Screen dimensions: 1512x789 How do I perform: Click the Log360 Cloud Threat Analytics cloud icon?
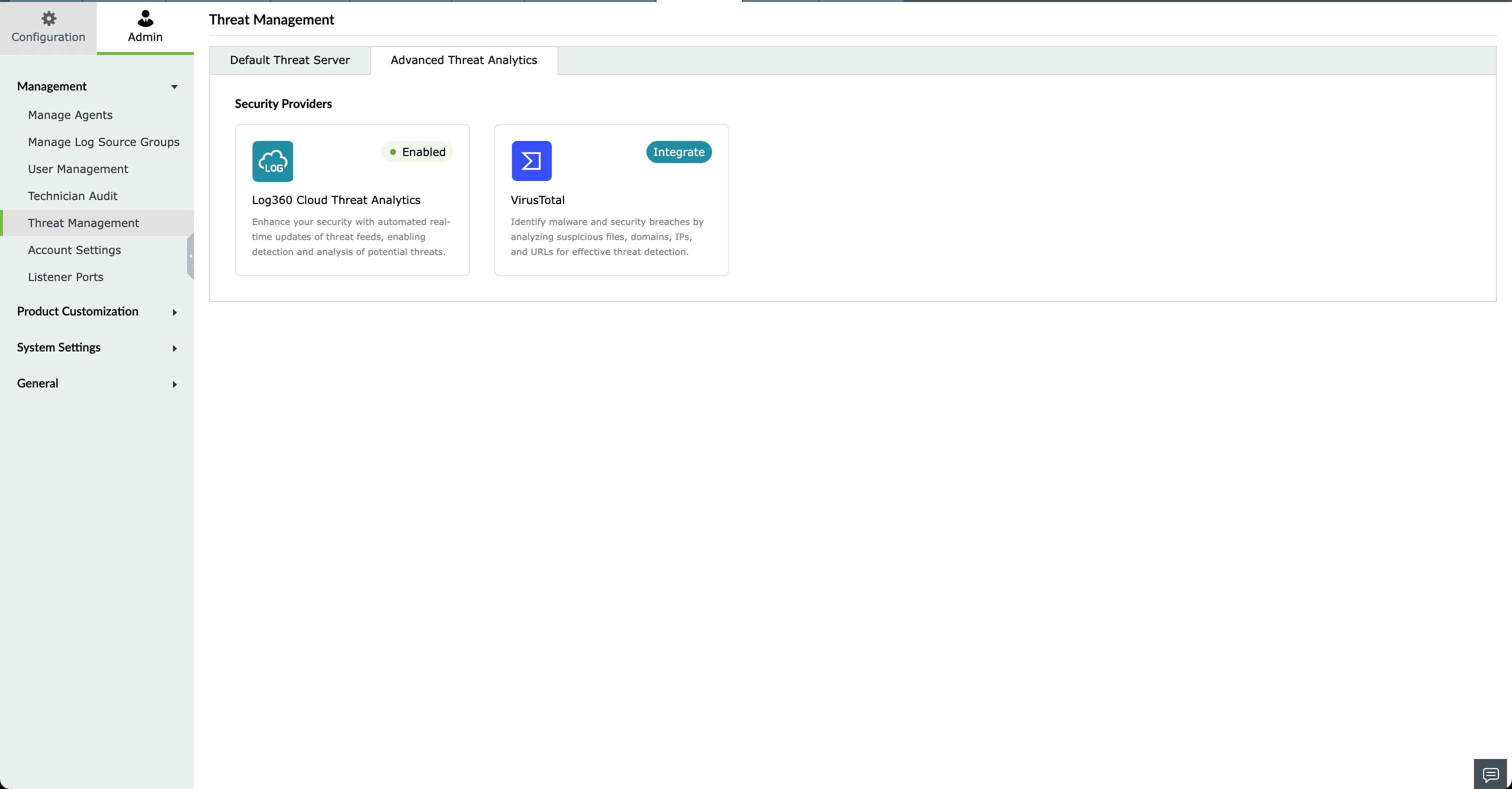pyautogui.click(x=272, y=161)
